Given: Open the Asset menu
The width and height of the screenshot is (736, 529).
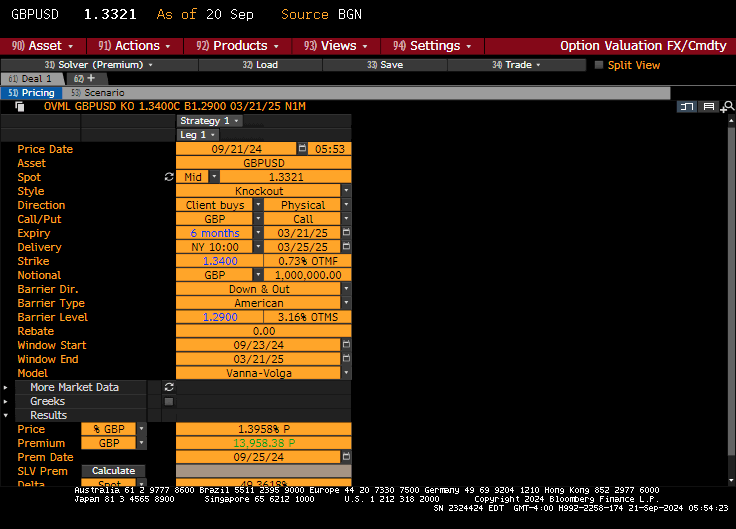Looking at the screenshot, I should [x=43, y=46].
